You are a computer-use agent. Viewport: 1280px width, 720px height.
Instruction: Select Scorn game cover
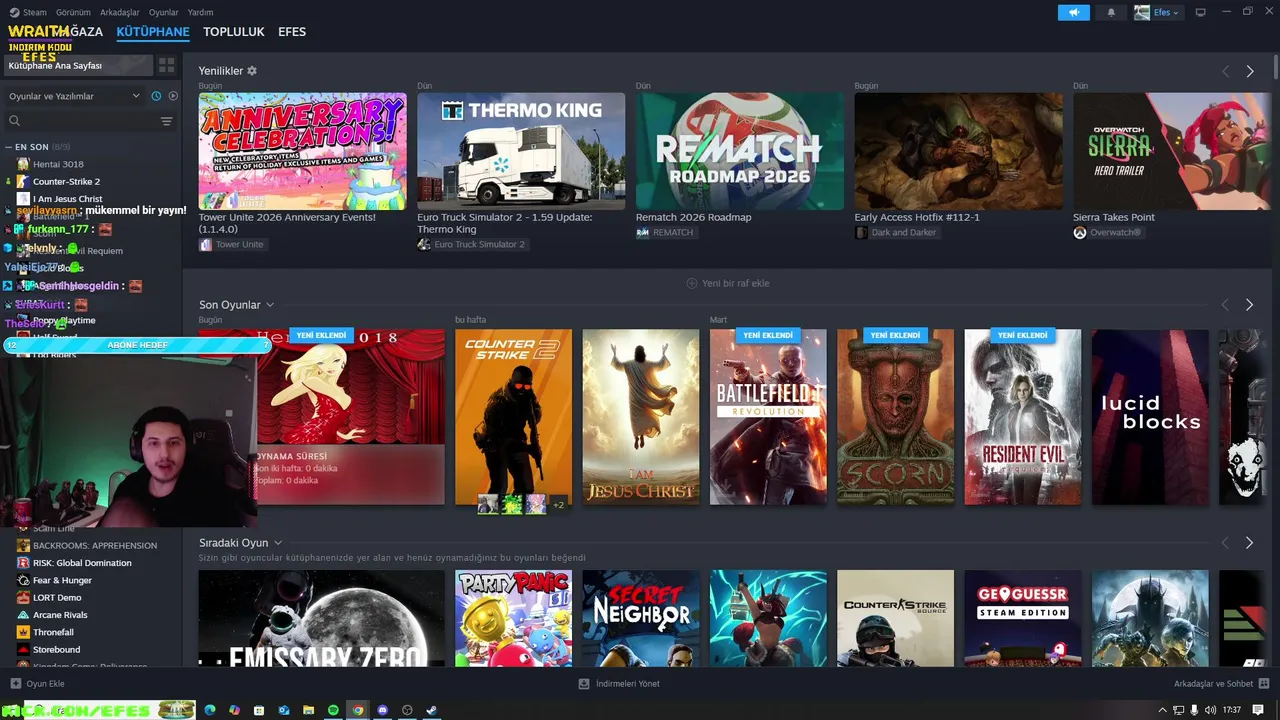896,417
